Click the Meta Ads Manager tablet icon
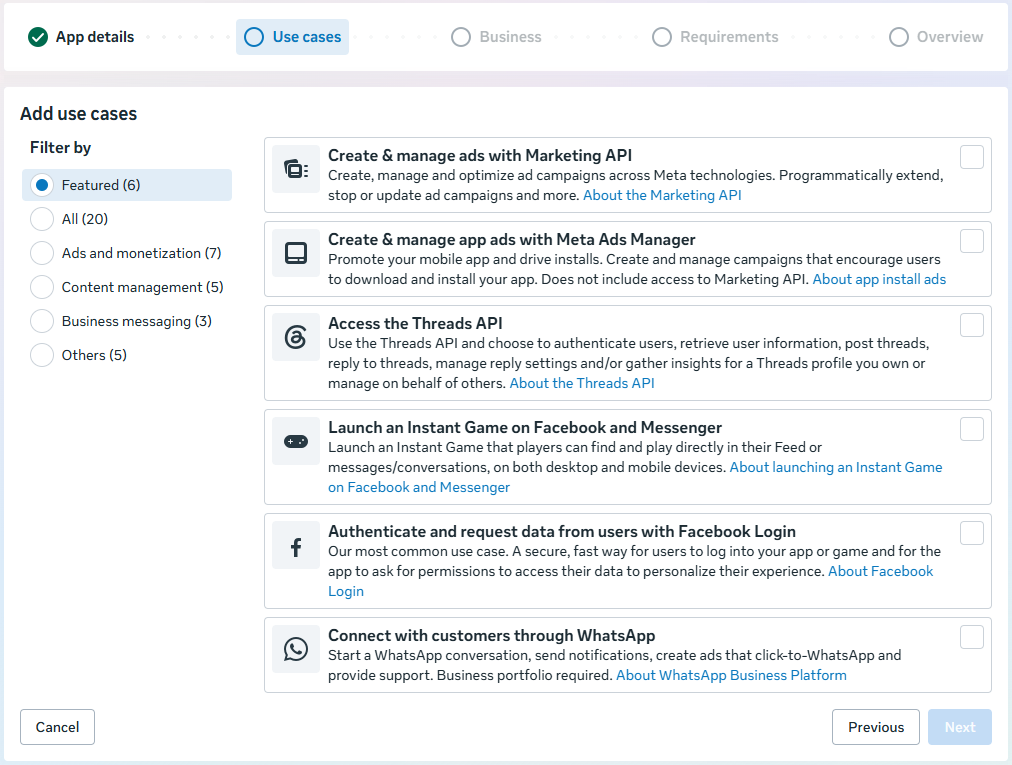This screenshot has height=765, width=1012. [x=296, y=253]
